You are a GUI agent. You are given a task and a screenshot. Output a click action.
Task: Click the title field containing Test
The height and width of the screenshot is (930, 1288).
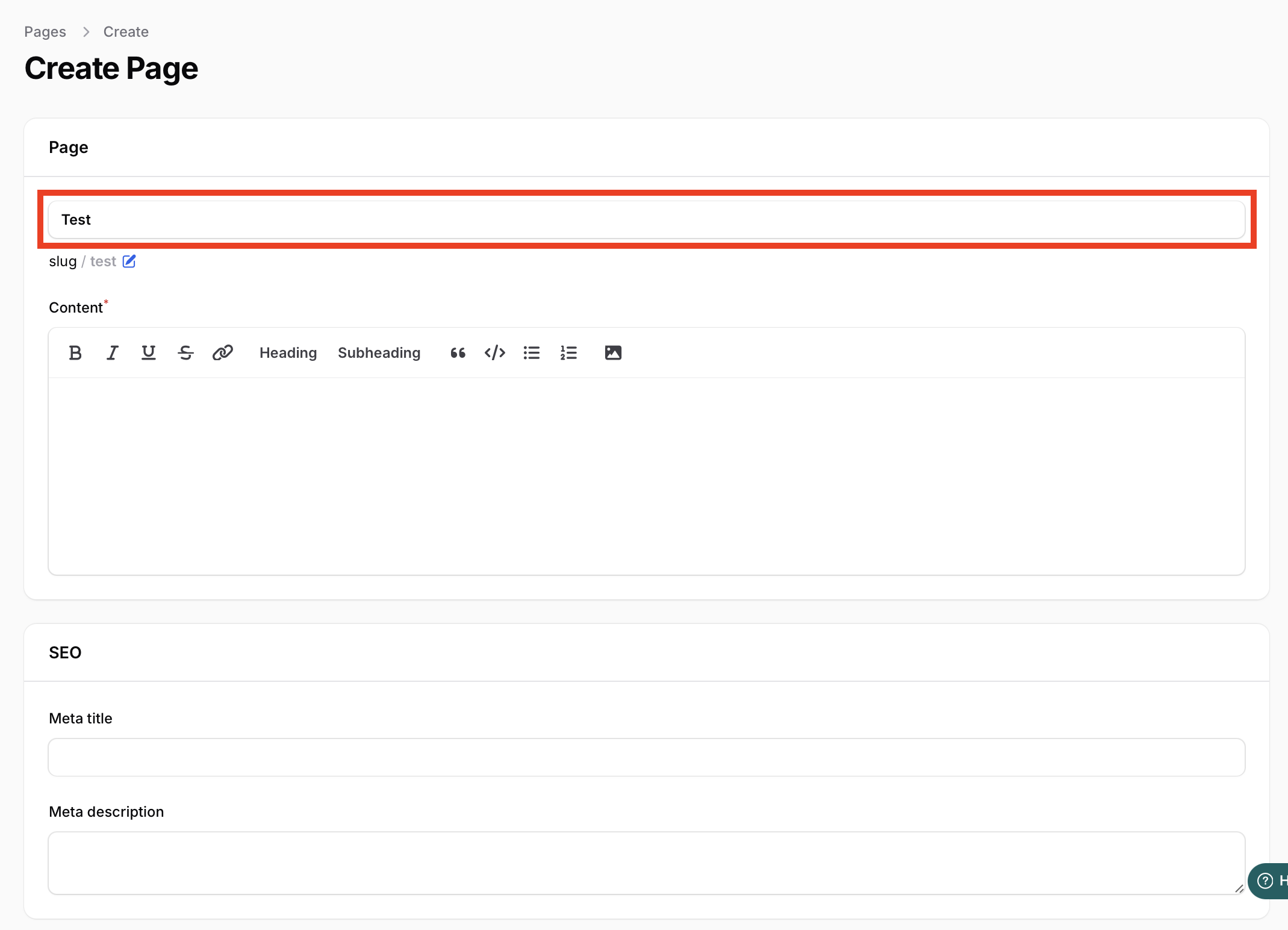tap(646, 220)
